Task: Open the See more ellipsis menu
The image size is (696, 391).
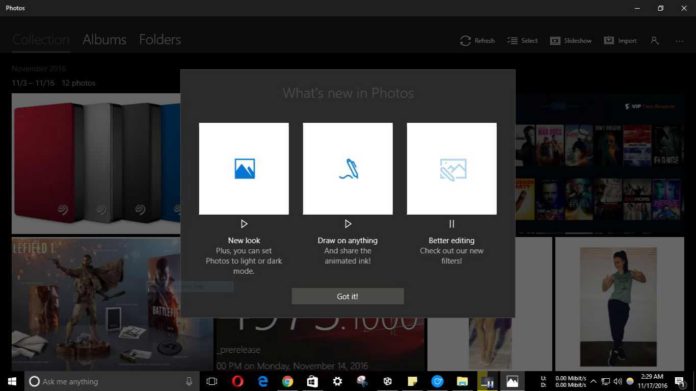Action: point(680,41)
